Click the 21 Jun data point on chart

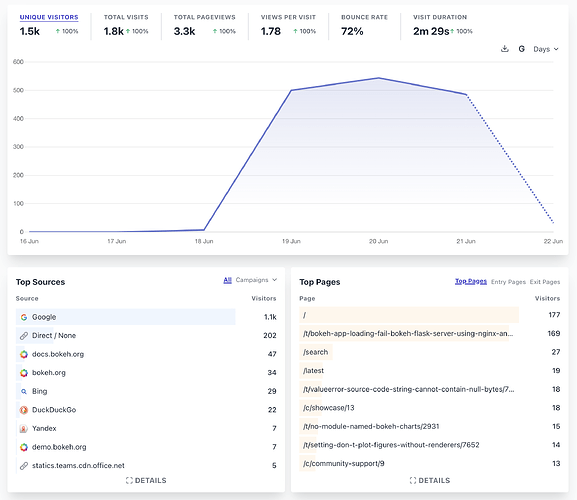point(466,95)
